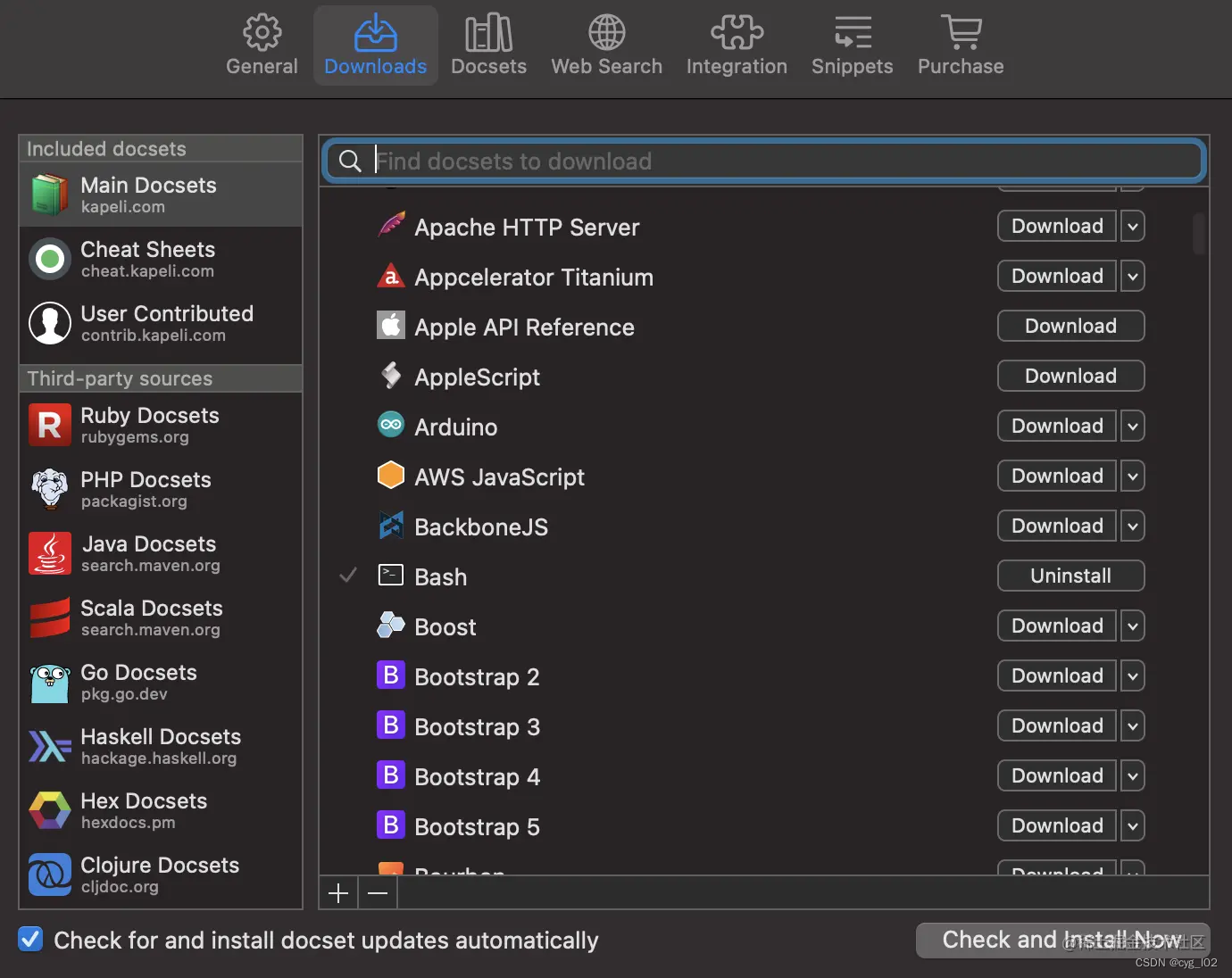Click the AWS JavaScript orange hexagon icon
The width and height of the screenshot is (1232, 978).
[x=391, y=475]
